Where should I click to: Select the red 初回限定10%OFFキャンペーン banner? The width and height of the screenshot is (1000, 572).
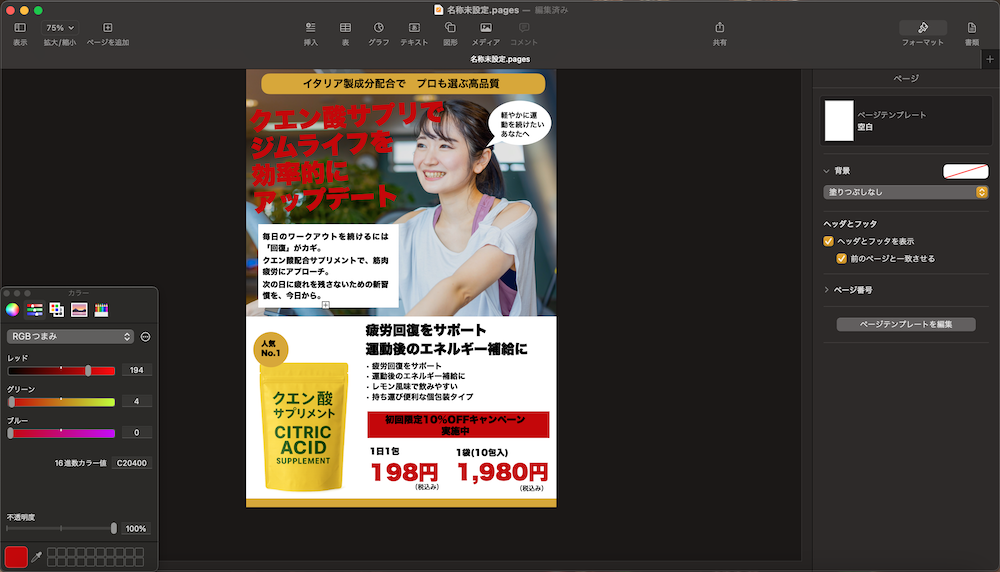pyautogui.click(x=458, y=425)
